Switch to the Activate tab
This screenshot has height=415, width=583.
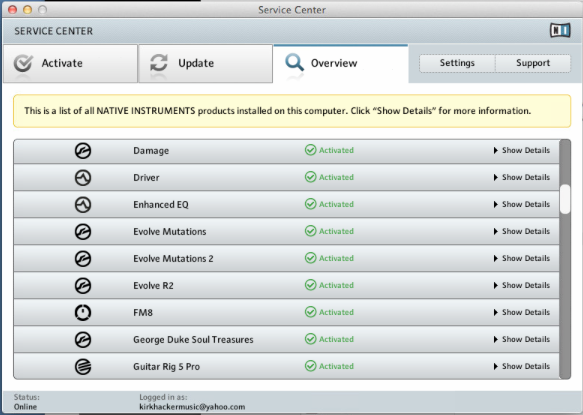coord(71,63)
